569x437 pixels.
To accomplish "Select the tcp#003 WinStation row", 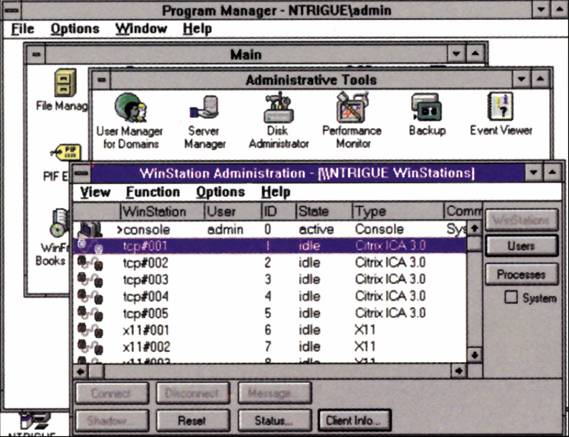I will tap(269, 279).
